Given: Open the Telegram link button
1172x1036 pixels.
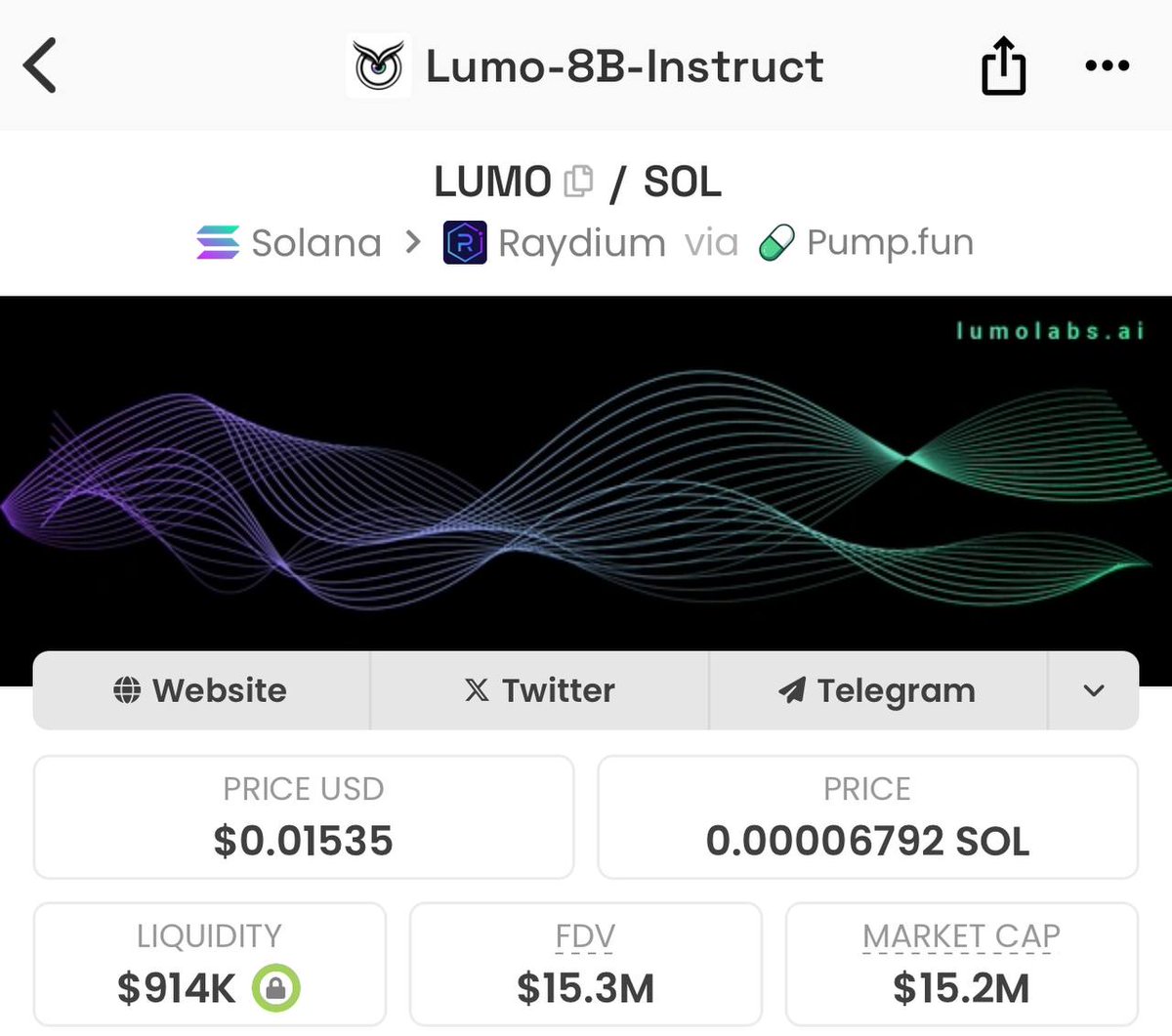Looking at the screenshot, I should point(877,690).
